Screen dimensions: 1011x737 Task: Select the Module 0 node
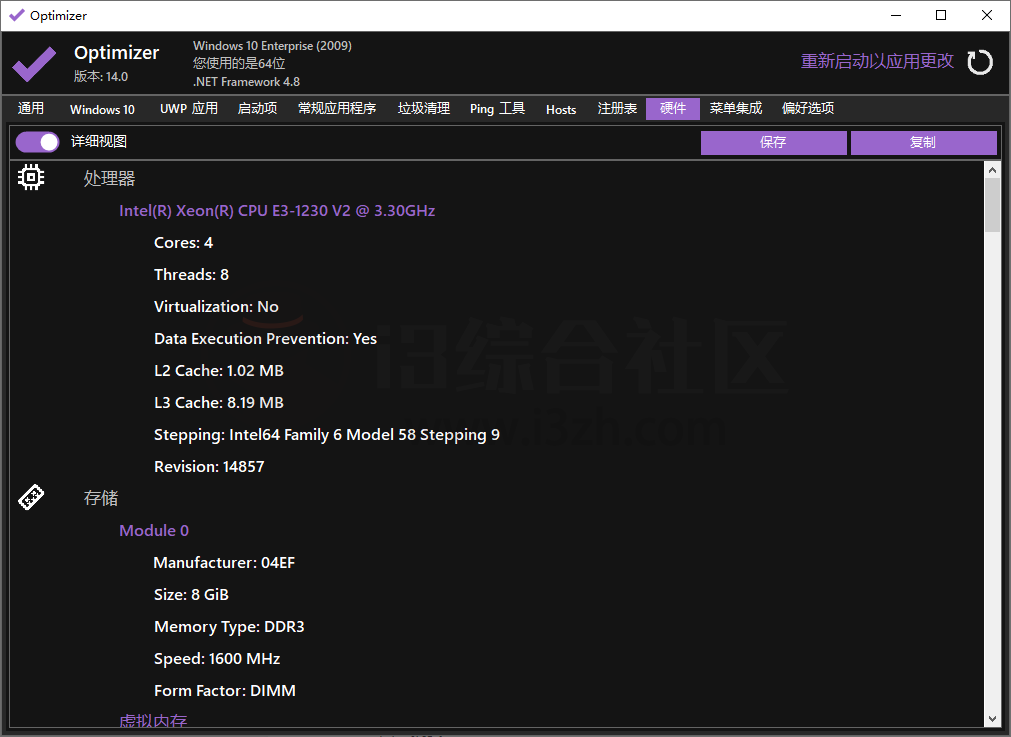tap(154, 531)
